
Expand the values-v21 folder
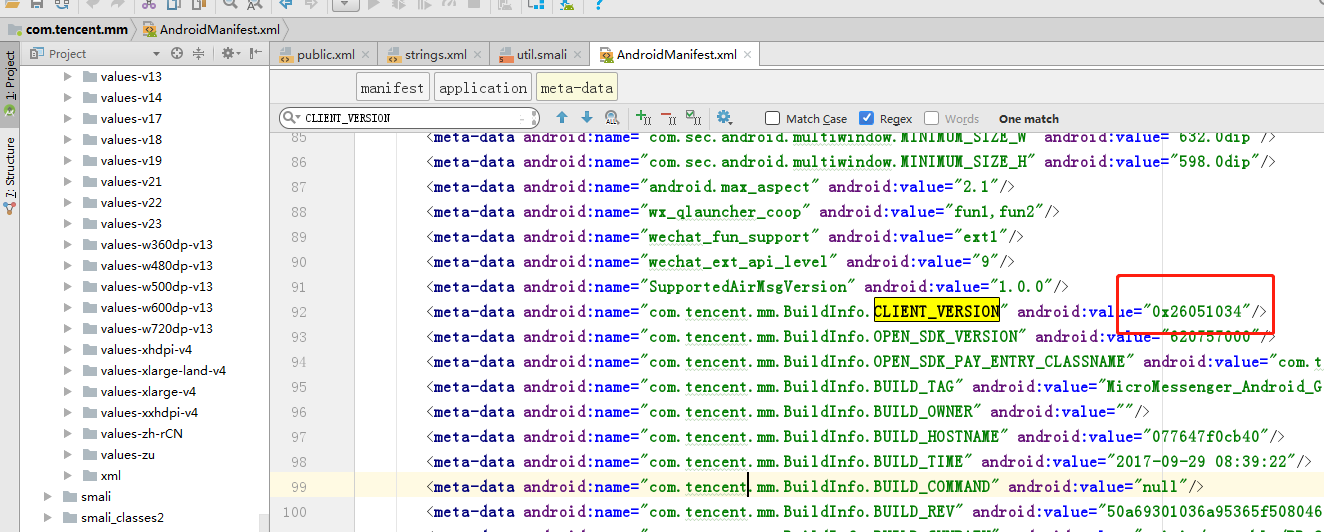(68, 182)
